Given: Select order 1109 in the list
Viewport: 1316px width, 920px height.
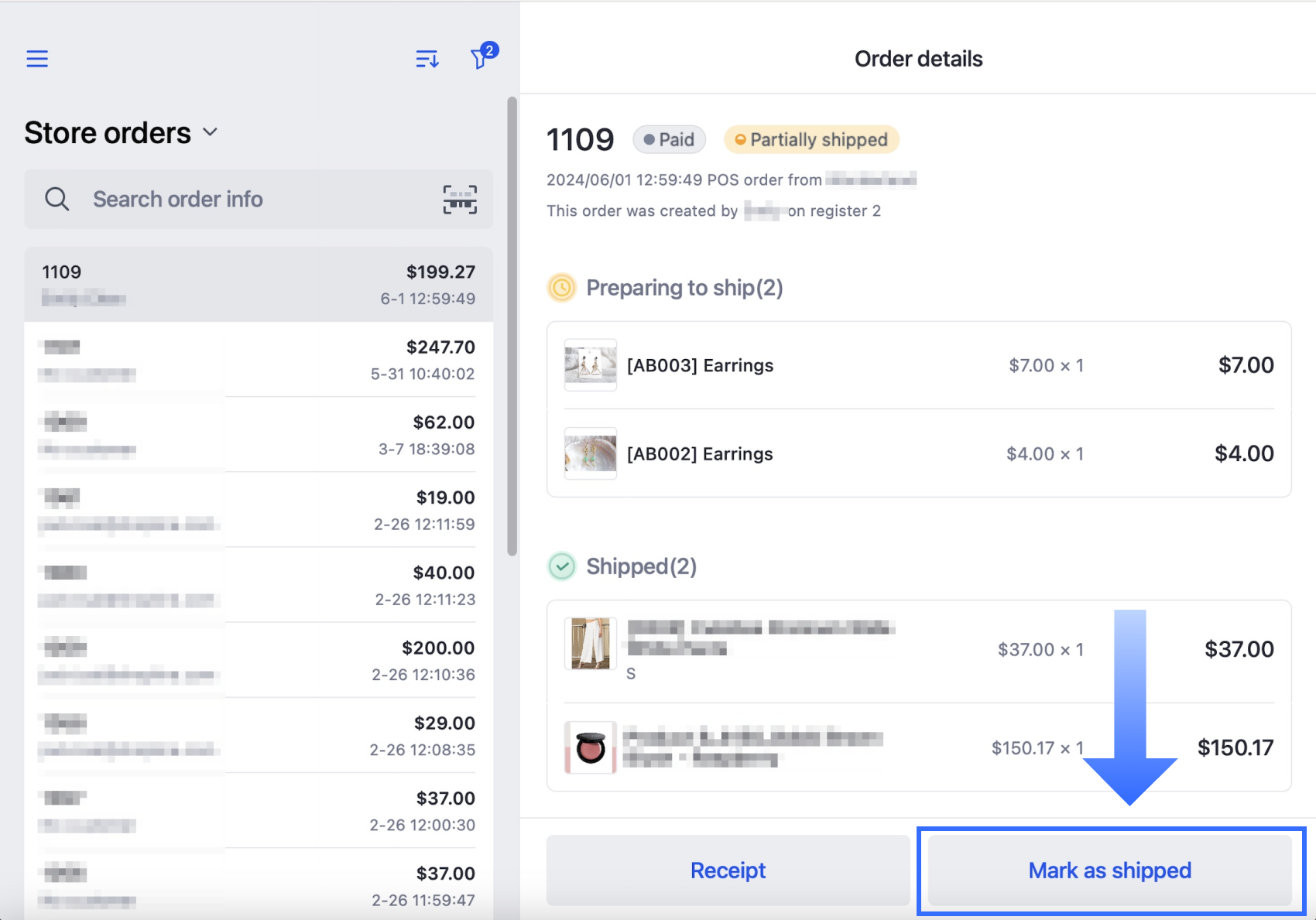Looking at the screenshot, I should [x=259, y=285].
